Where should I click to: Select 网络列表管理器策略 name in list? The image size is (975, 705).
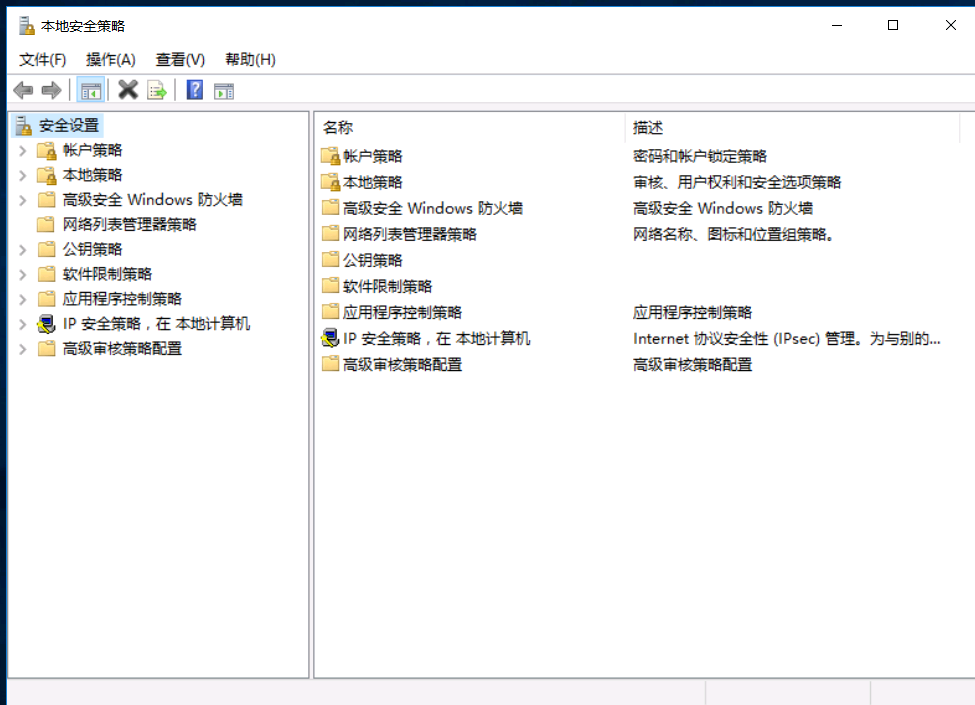click(x=410, y=234)
